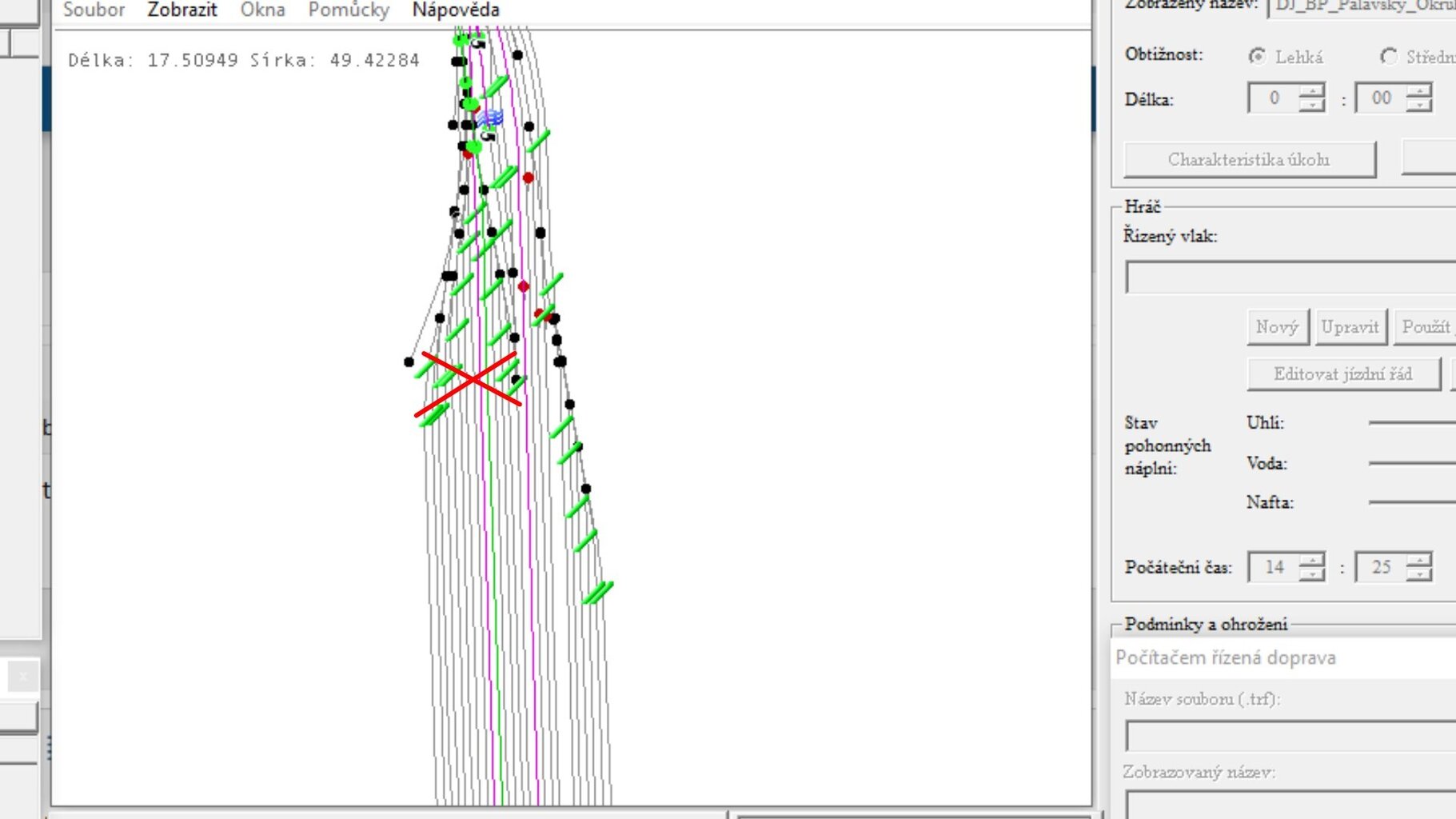Viewport: 1456px width, 819px height.
Task: Select the blue wavy marker on the tracks
Action: pyautogui.click(x=490, y=118)
